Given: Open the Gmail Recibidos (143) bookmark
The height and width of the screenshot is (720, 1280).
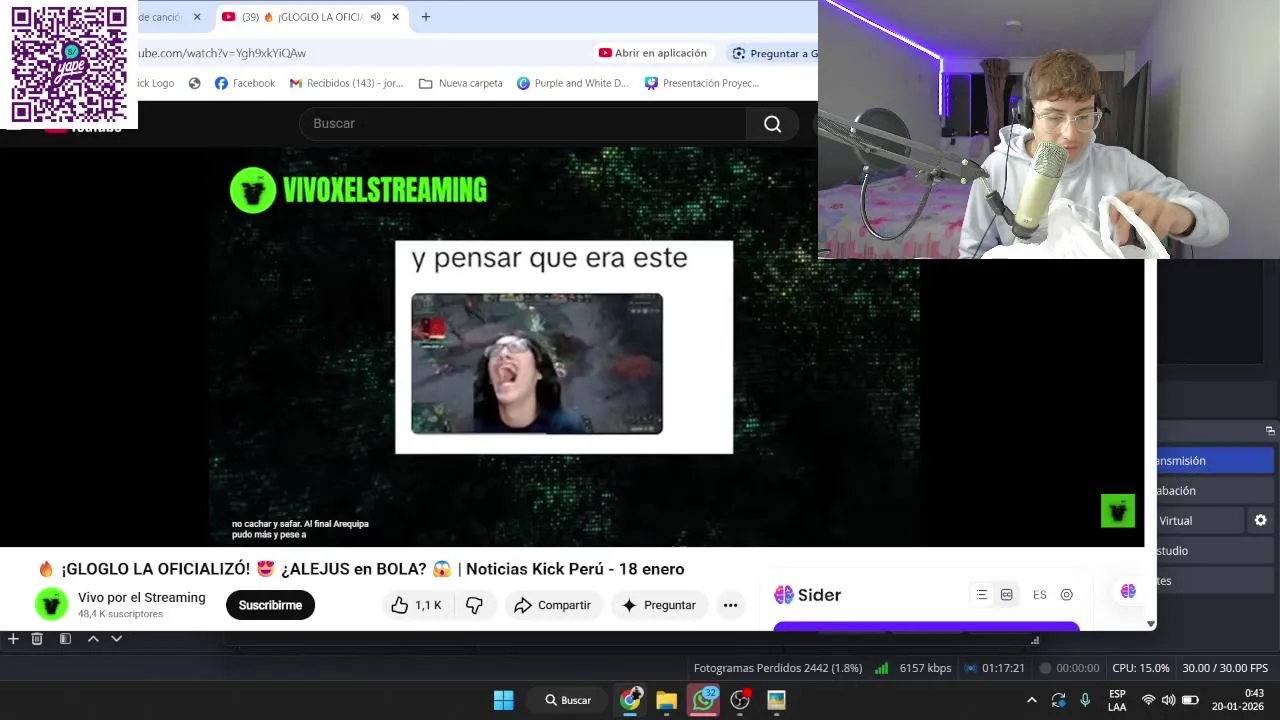Looking at the screenshot, I should tap(346, 83).
